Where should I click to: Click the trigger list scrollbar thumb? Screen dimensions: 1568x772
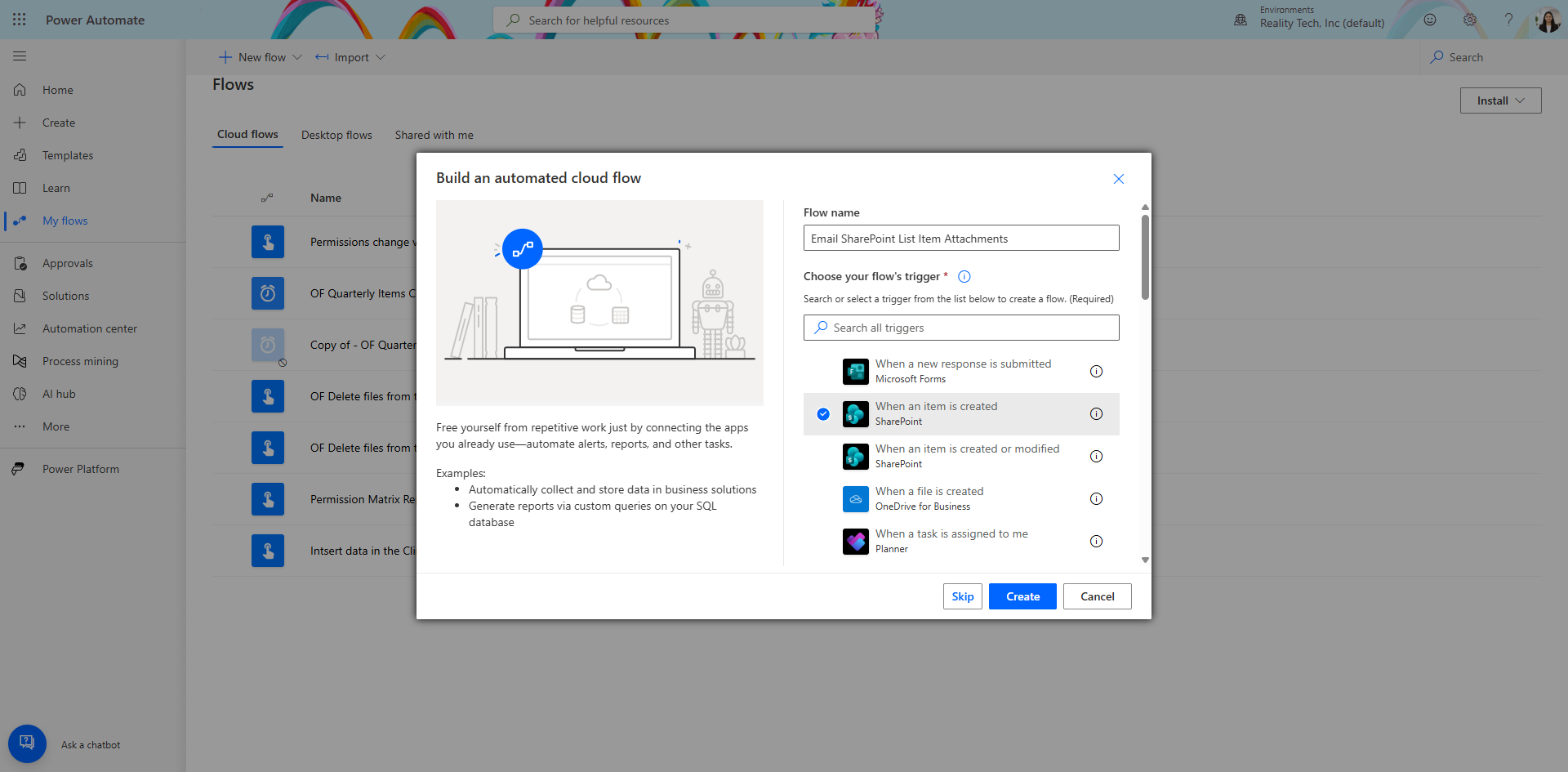(1145, 257)
